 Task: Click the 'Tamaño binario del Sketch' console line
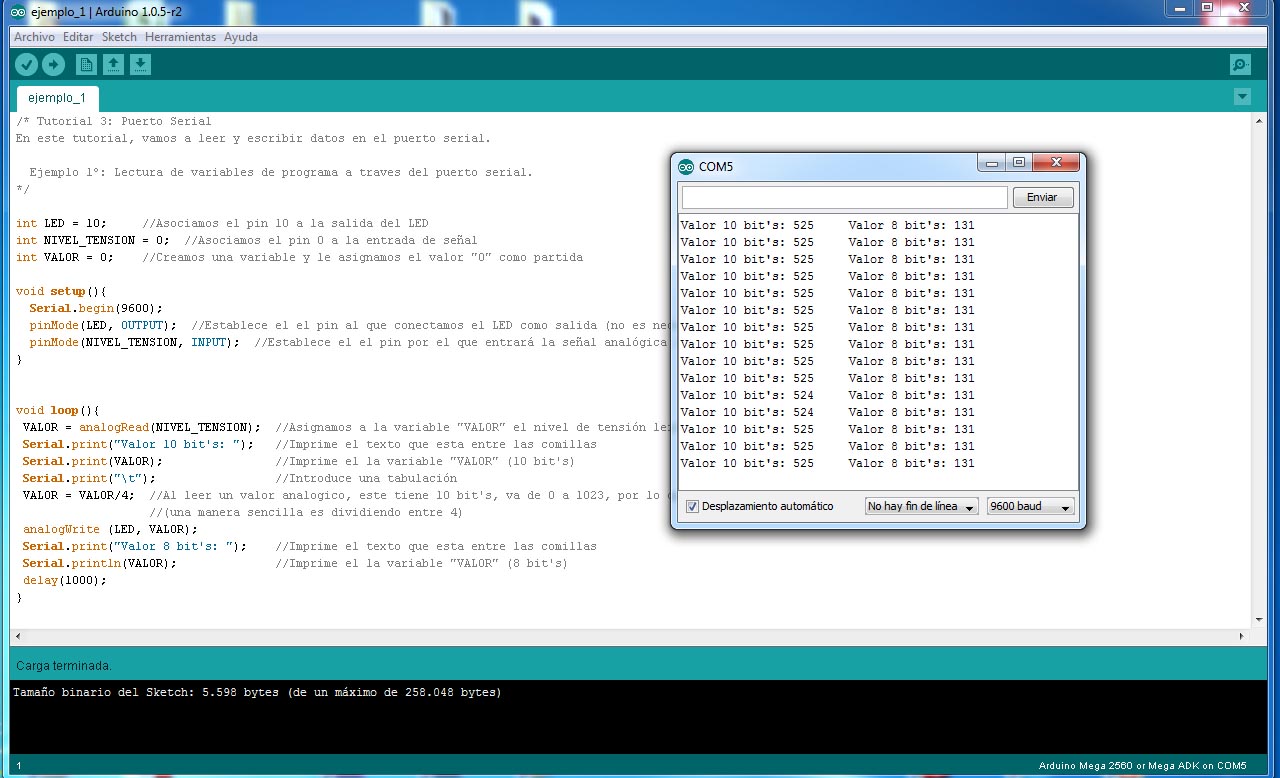point(257,692)
